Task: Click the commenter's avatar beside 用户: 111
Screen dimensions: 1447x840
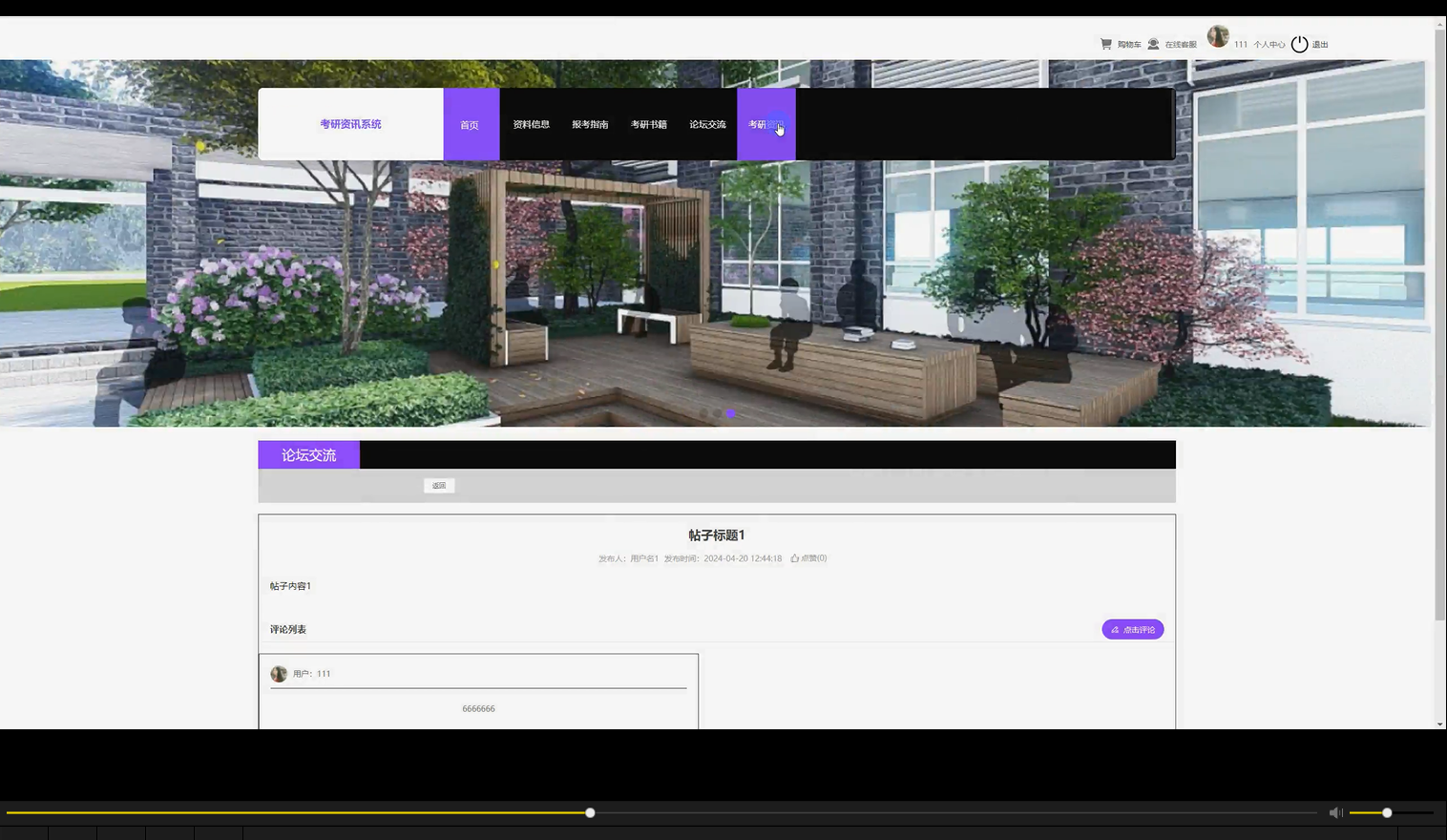Action: [279, 673]
